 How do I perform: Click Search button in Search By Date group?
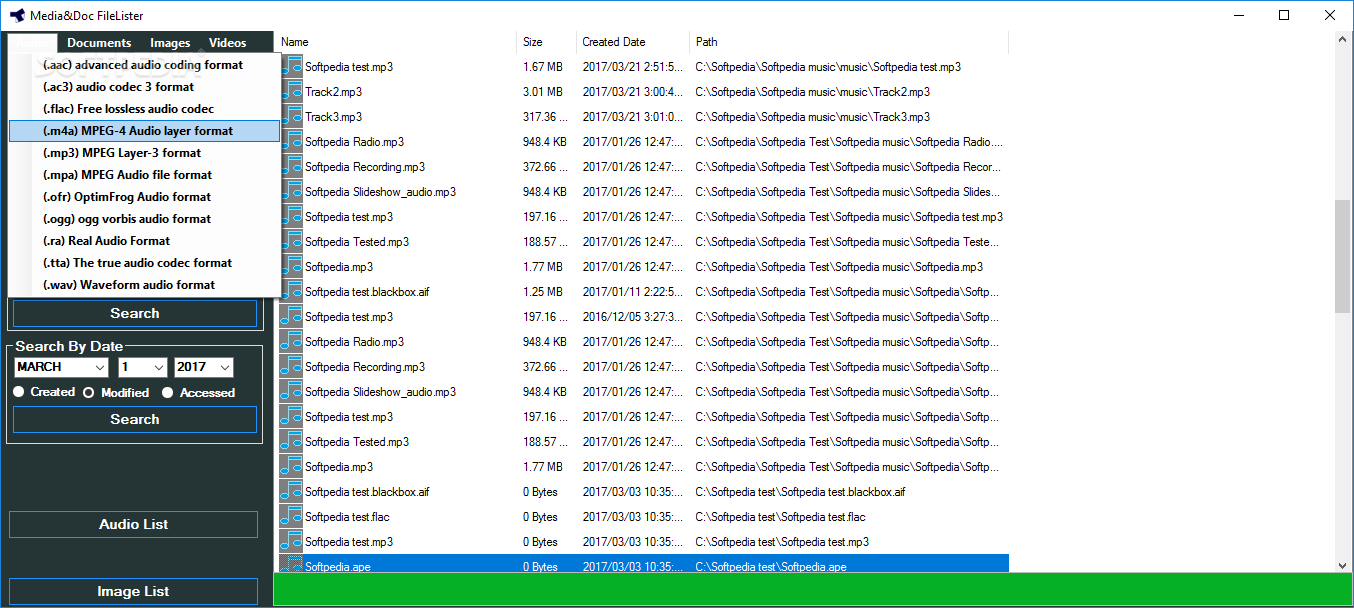pyautogui.click(x=135, y=419)
